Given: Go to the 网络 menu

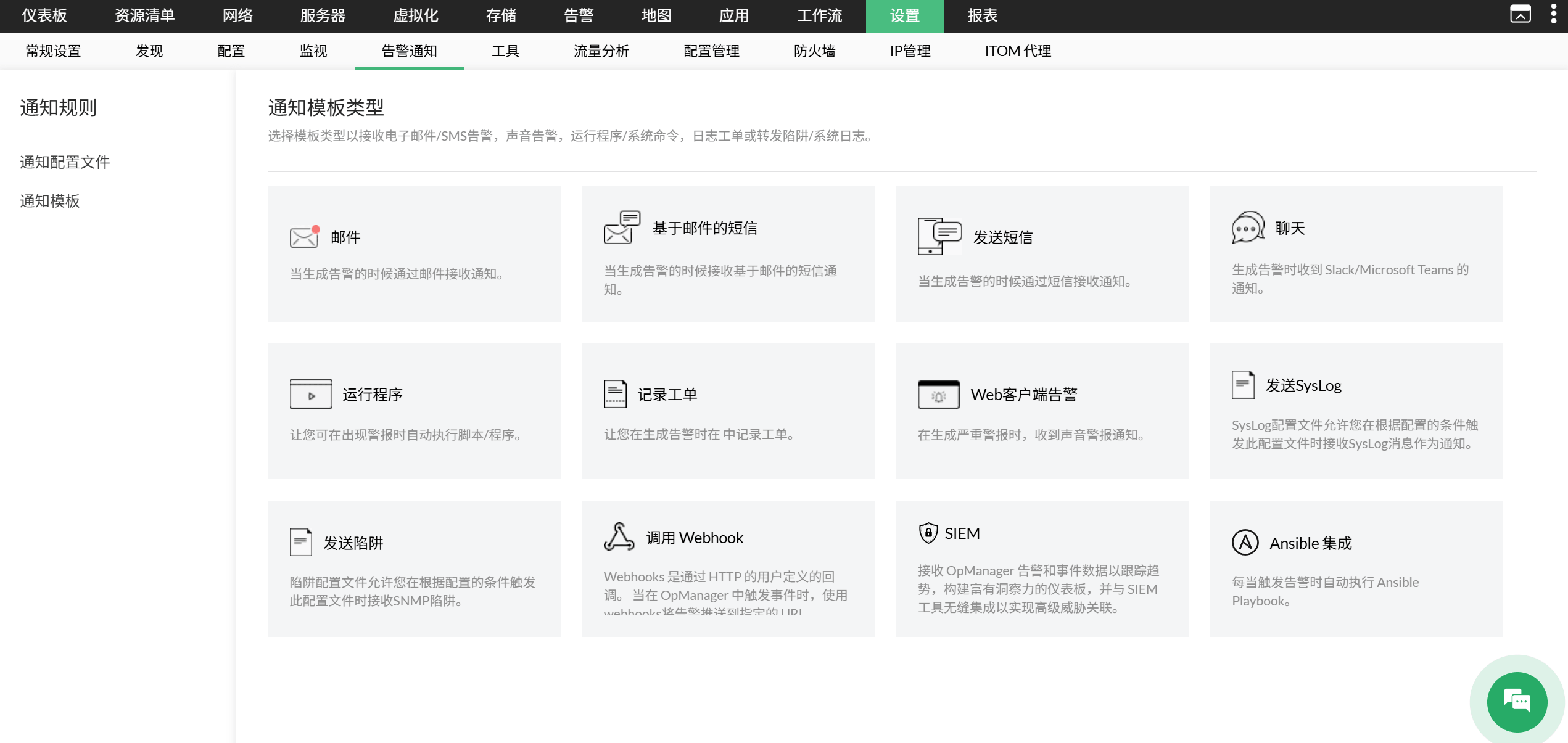Looking at the screenshot, I should coord(237,15).
